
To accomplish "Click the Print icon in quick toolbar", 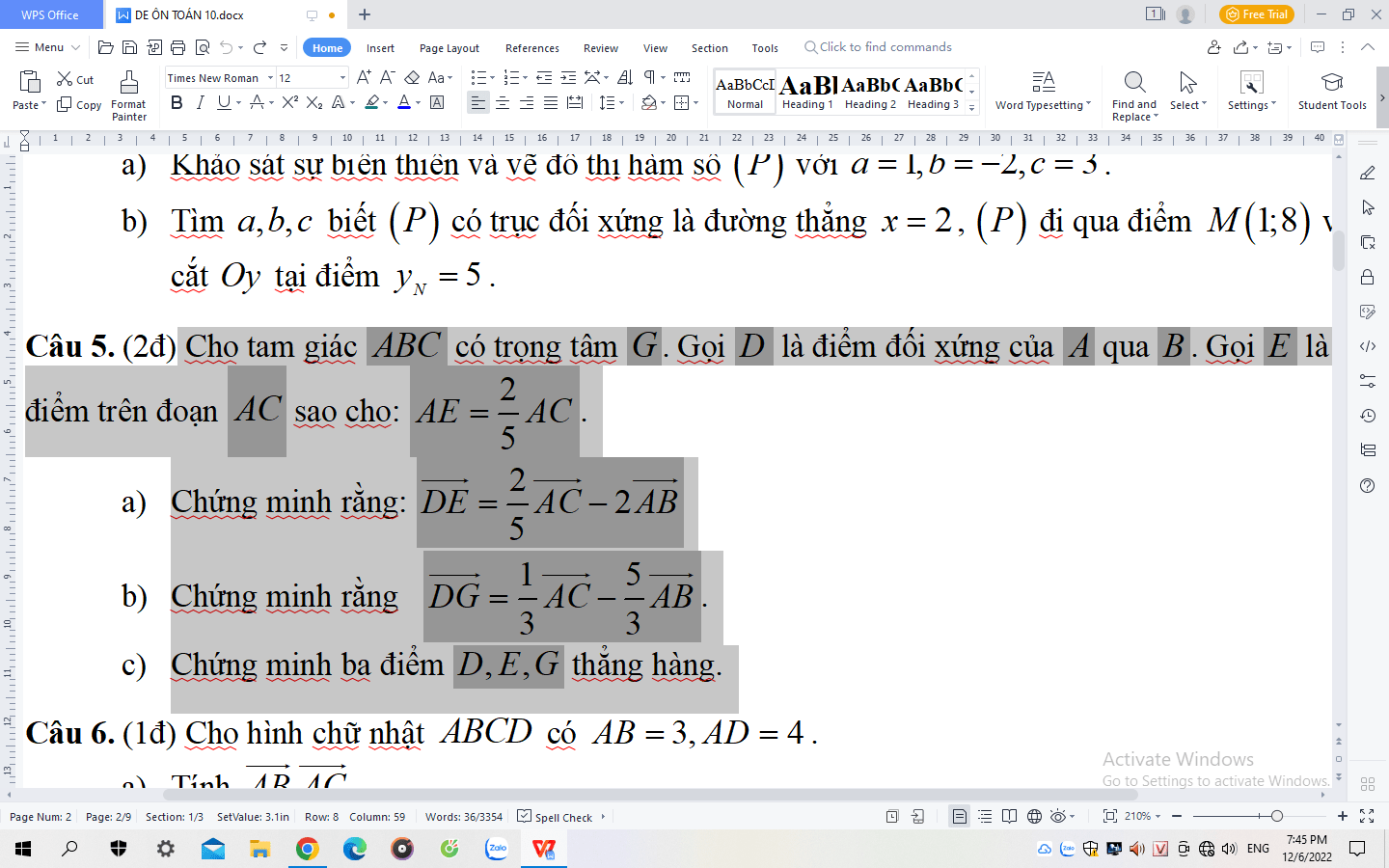I will (x=177, y=47).
